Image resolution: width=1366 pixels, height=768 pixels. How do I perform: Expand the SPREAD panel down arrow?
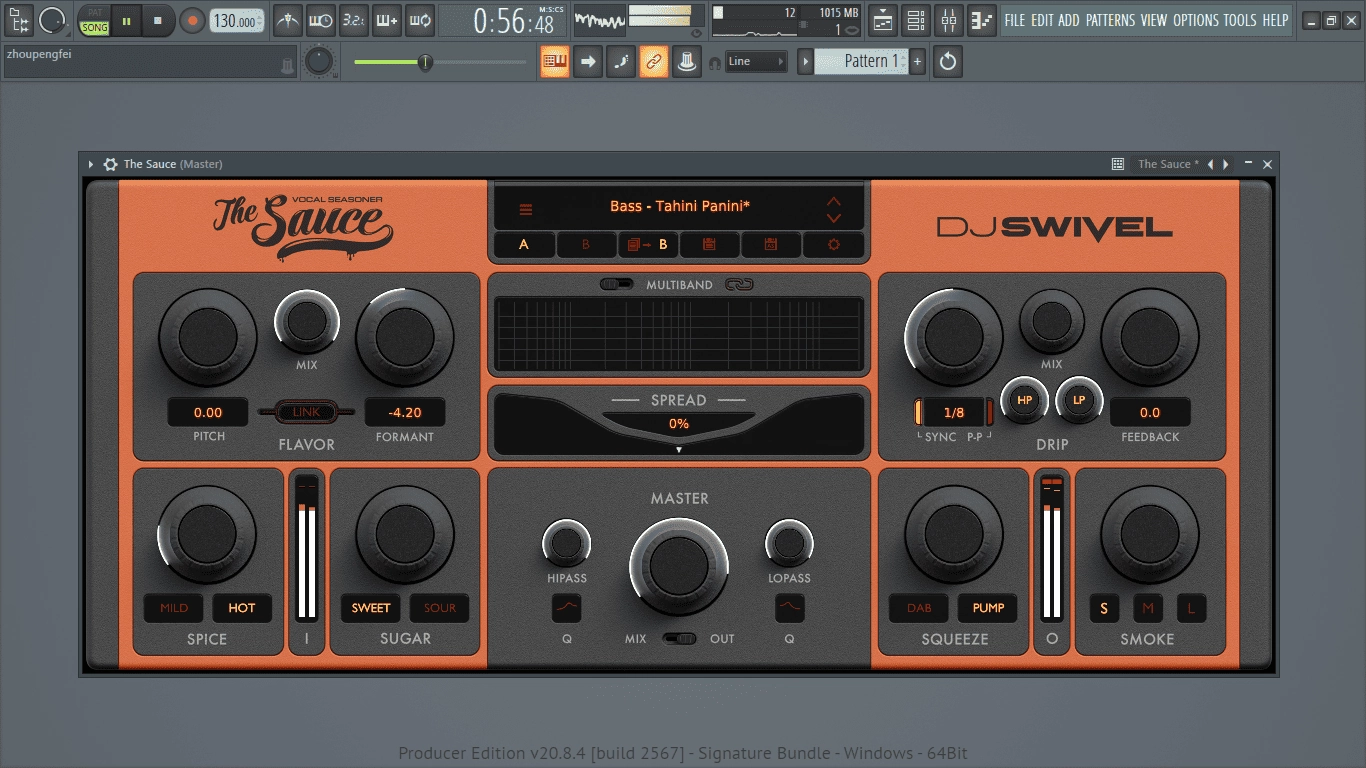(x=679, y=450)
